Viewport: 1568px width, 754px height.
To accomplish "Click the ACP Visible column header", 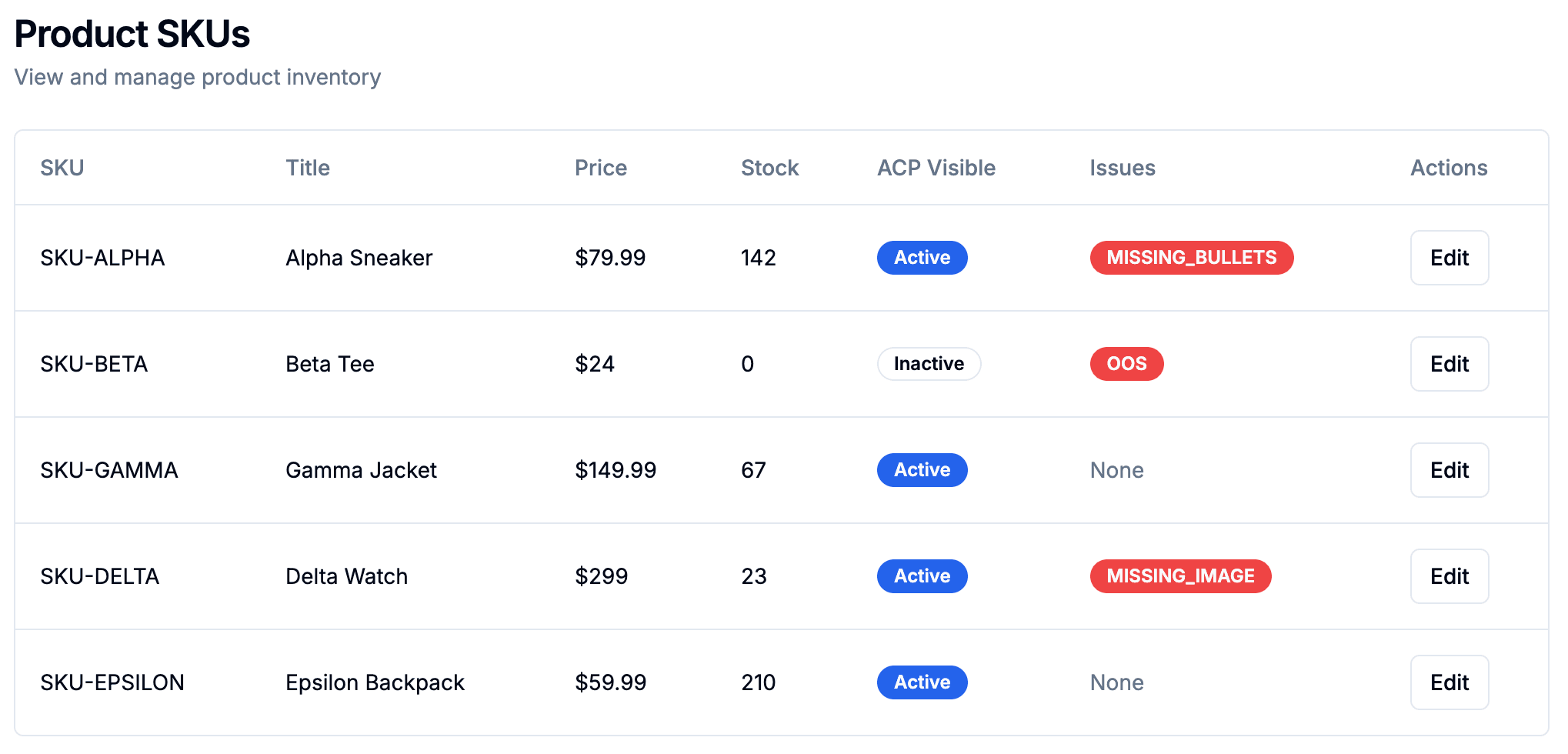I will click(x=936, y=168).
